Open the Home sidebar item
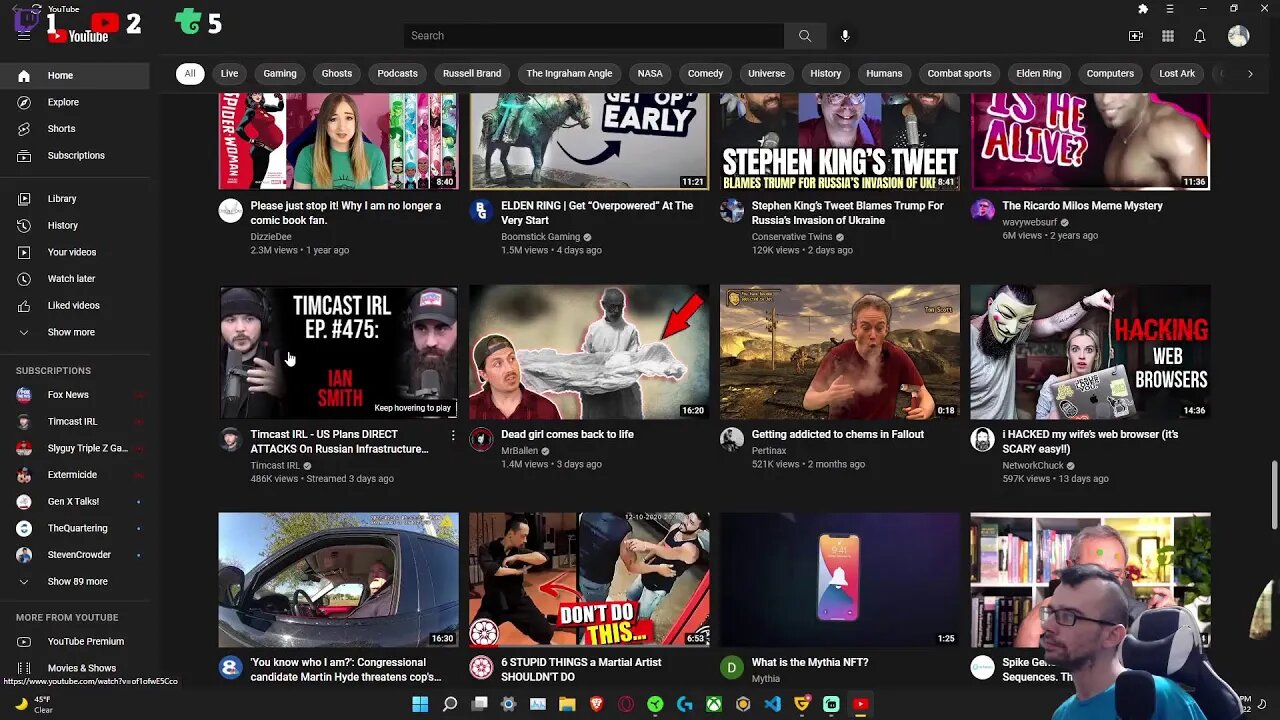The height and width of the screenshot is (720, 1280). 75,75
